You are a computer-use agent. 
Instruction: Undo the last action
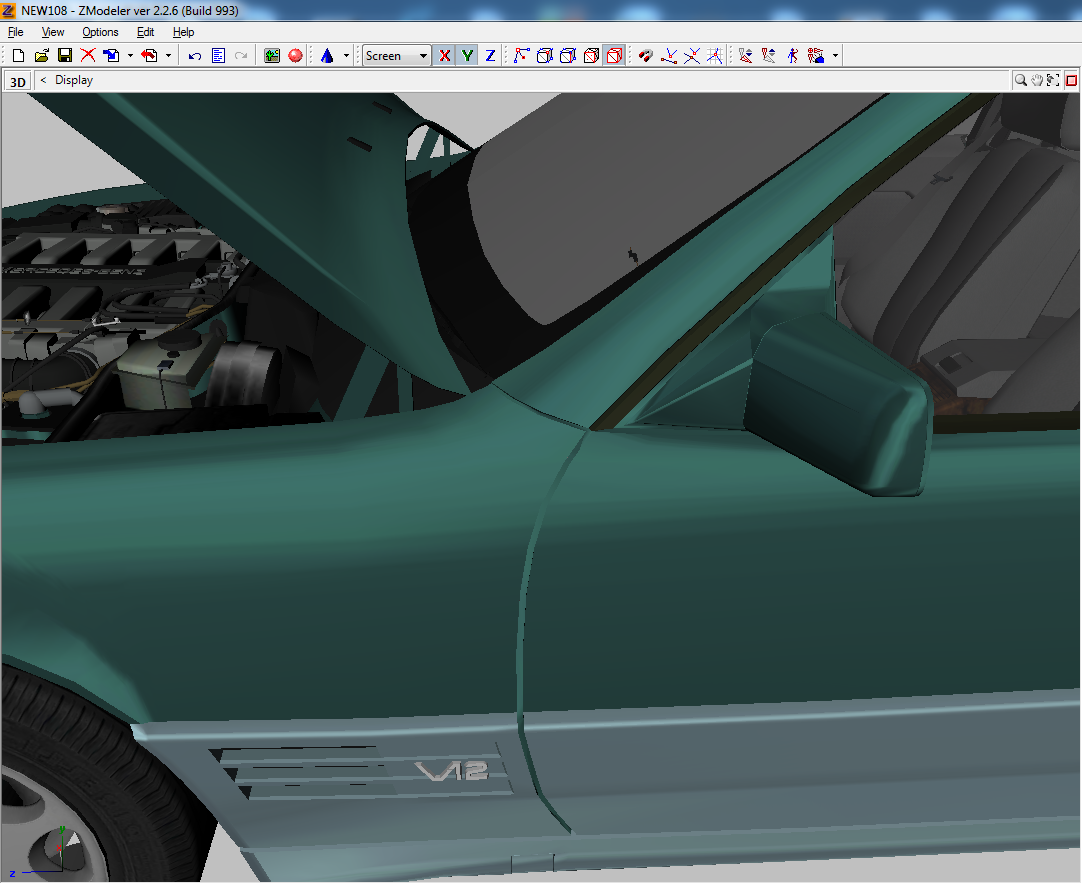click(193, 55)
